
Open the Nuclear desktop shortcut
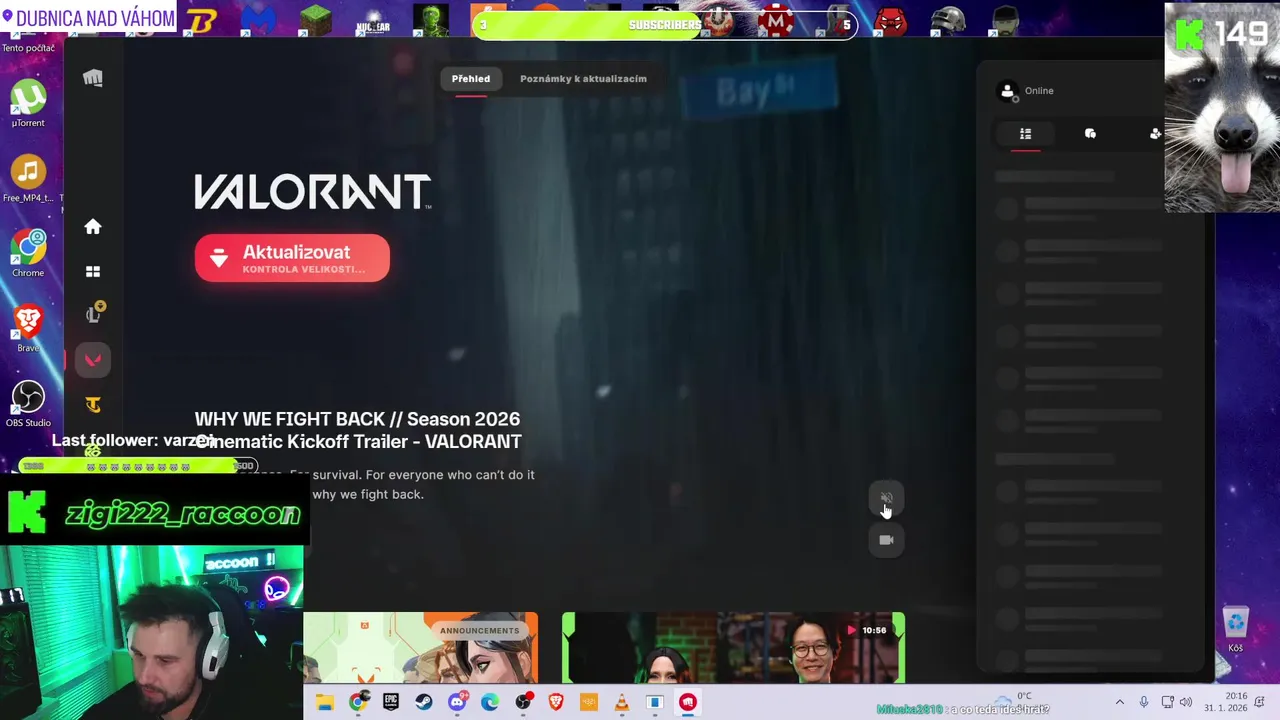point(373,20)
